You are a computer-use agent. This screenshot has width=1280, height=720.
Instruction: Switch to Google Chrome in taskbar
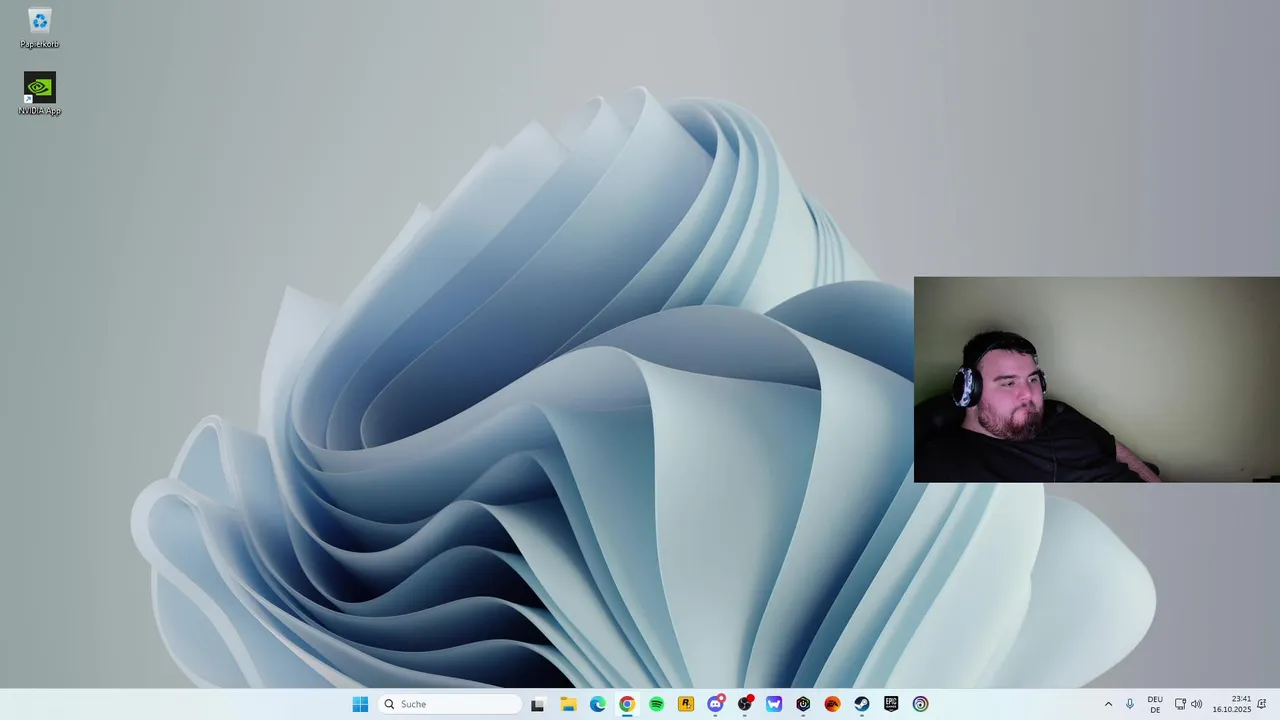point(626,704)
